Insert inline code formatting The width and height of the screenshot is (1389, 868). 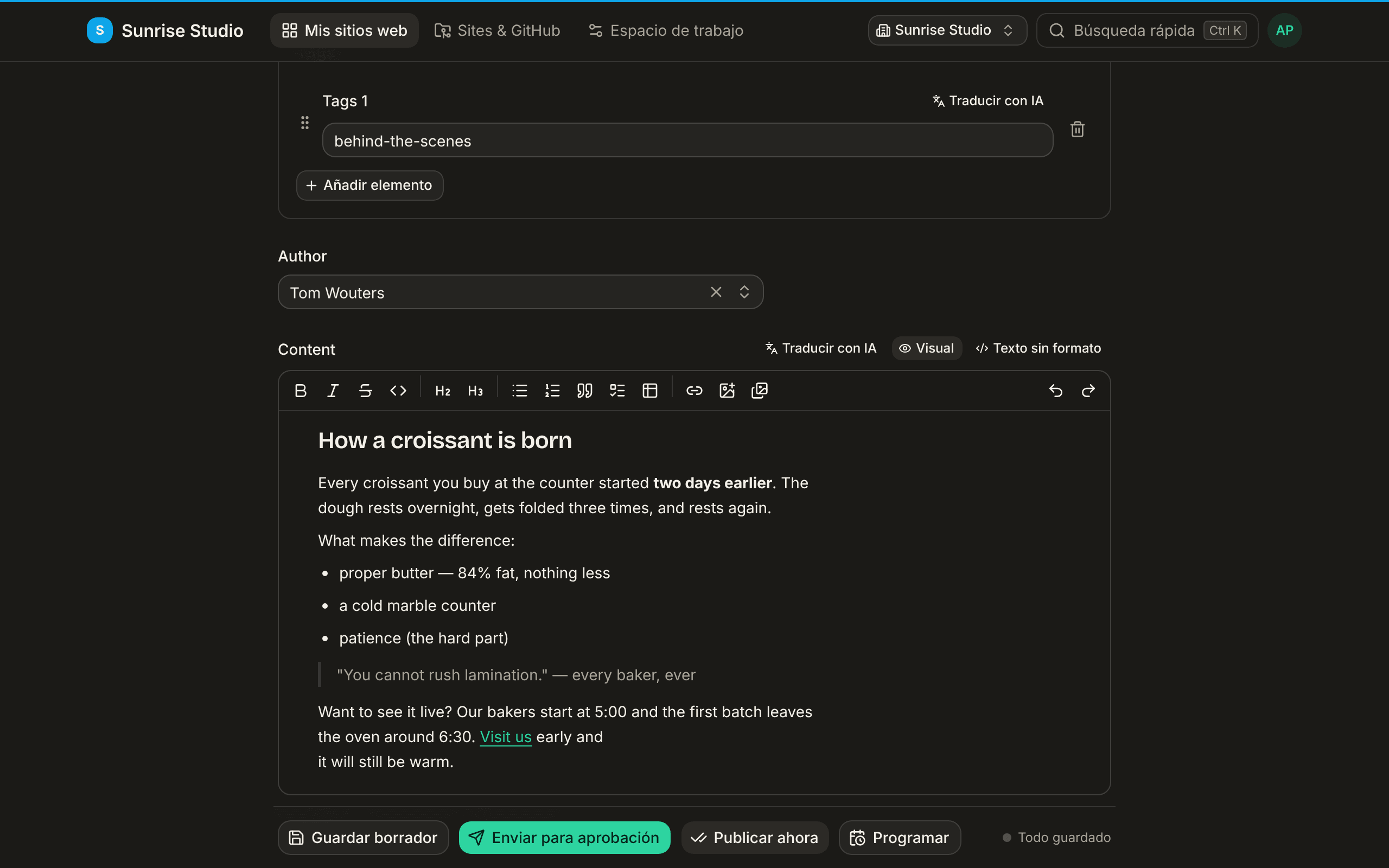398,391
